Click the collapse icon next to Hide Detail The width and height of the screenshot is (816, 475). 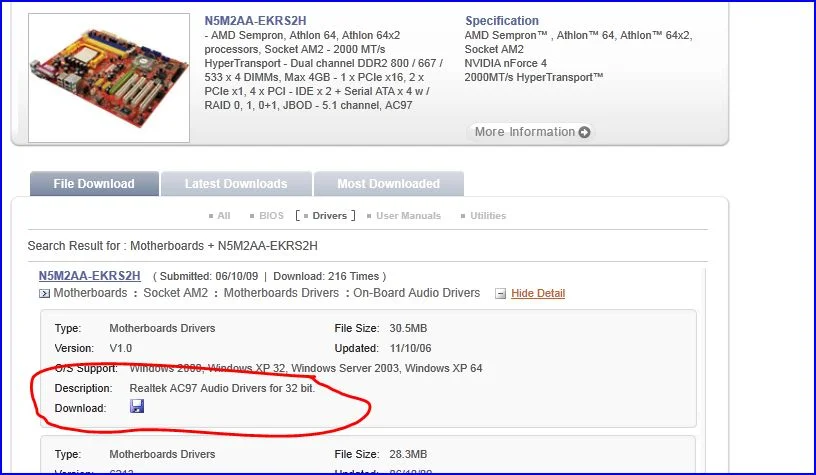500,294
